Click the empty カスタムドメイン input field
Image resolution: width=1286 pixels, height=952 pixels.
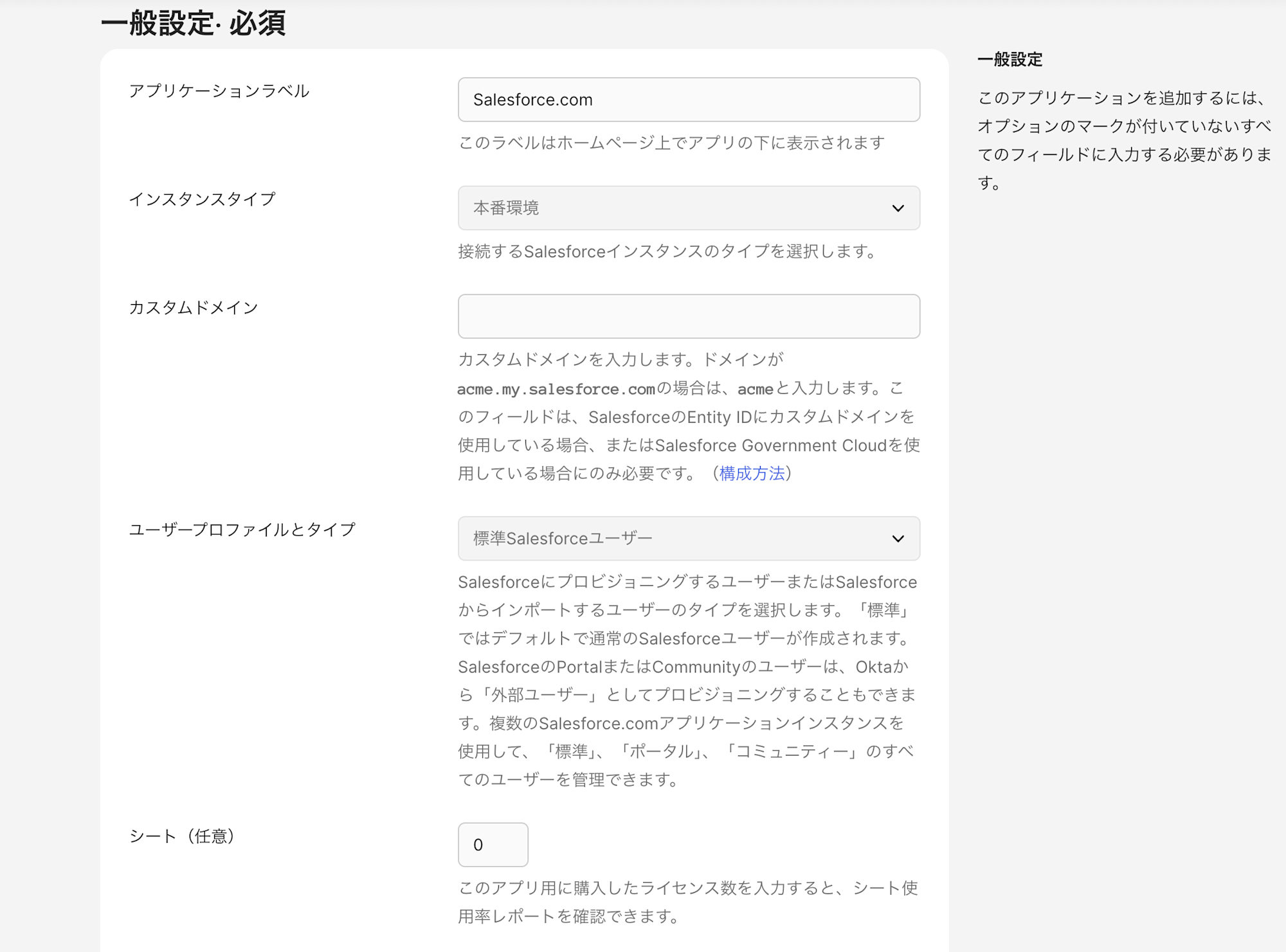[688, 316]
